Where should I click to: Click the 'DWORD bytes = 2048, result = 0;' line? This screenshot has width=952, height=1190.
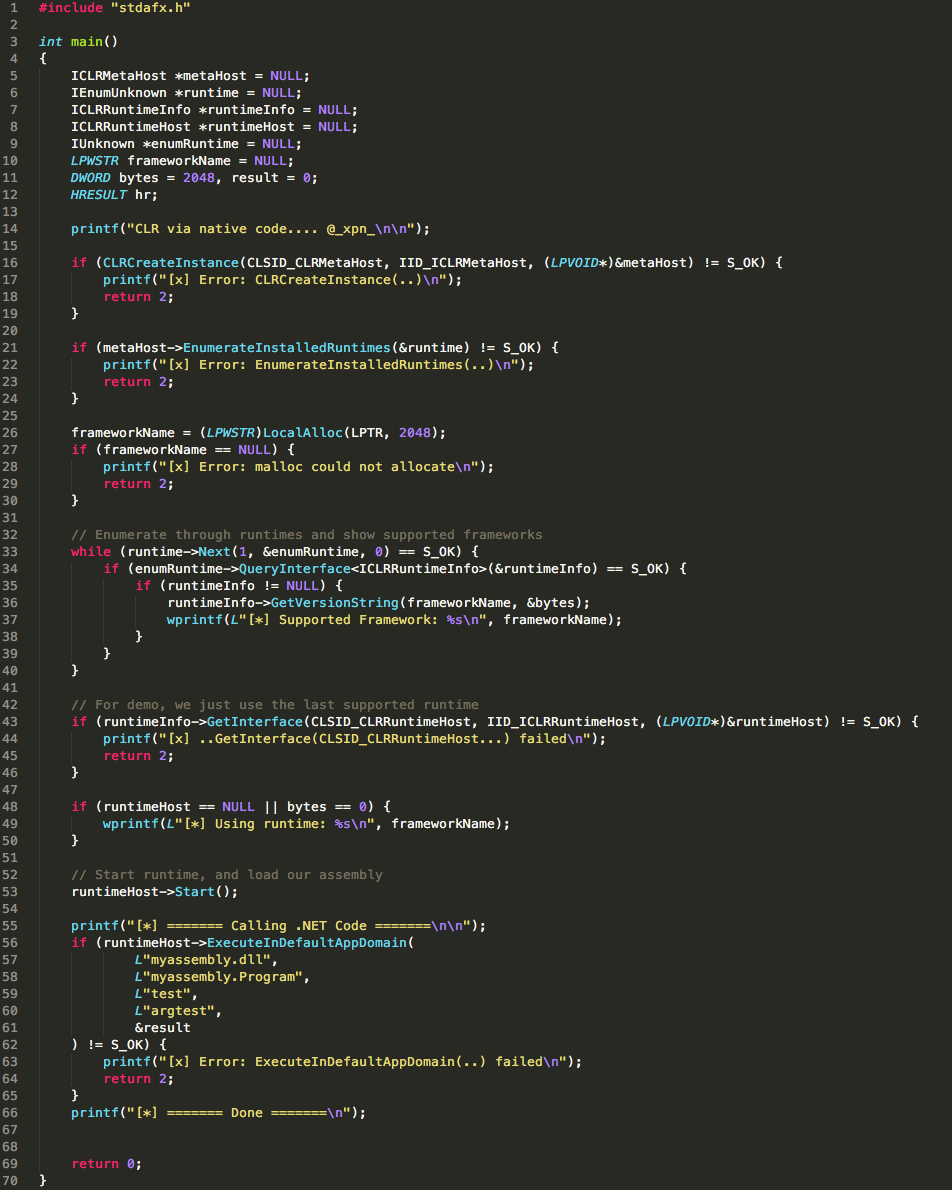coord(194,178)
